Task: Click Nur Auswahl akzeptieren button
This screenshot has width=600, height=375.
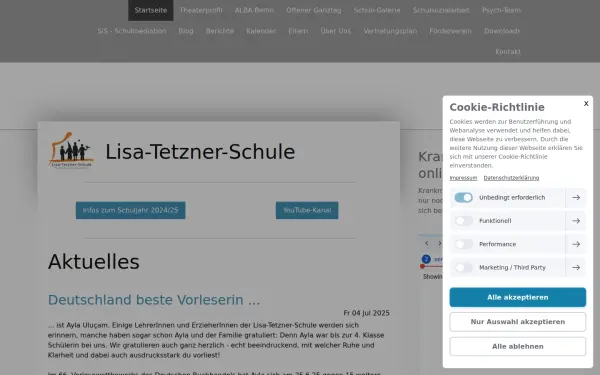Action: (517, 322)
